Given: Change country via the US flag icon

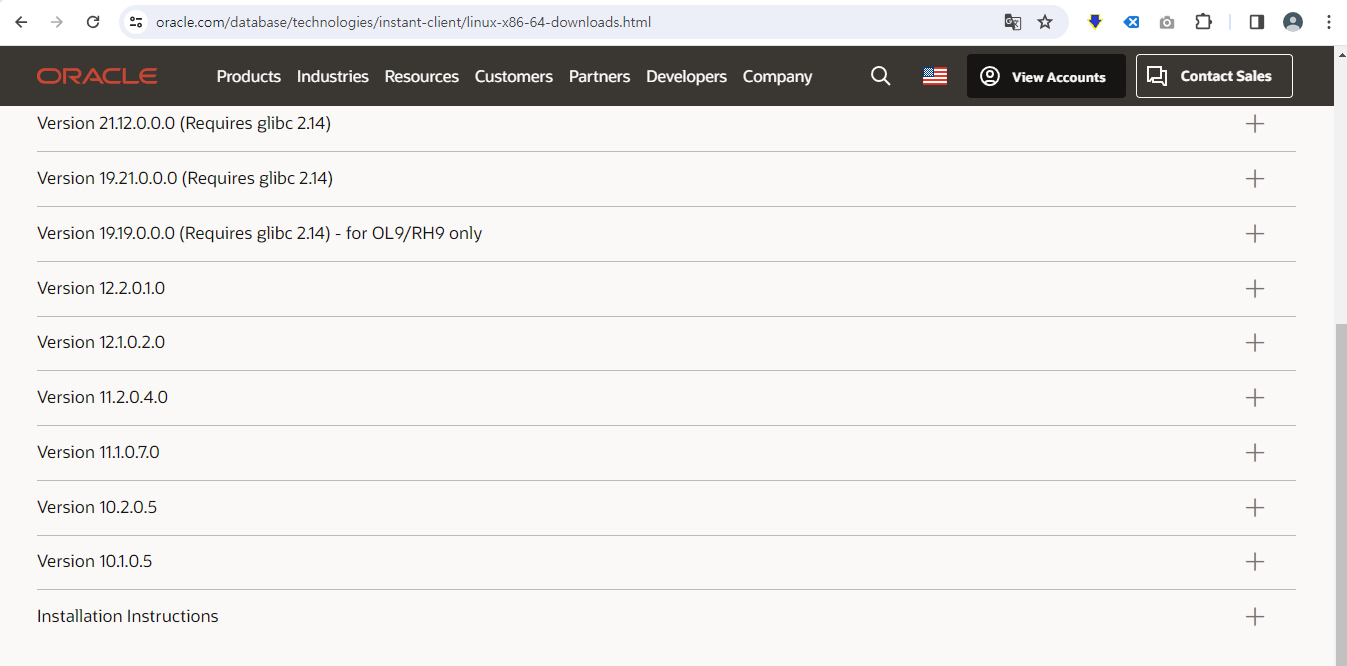Looking at the screenshot, I should [x=935, y=76].
